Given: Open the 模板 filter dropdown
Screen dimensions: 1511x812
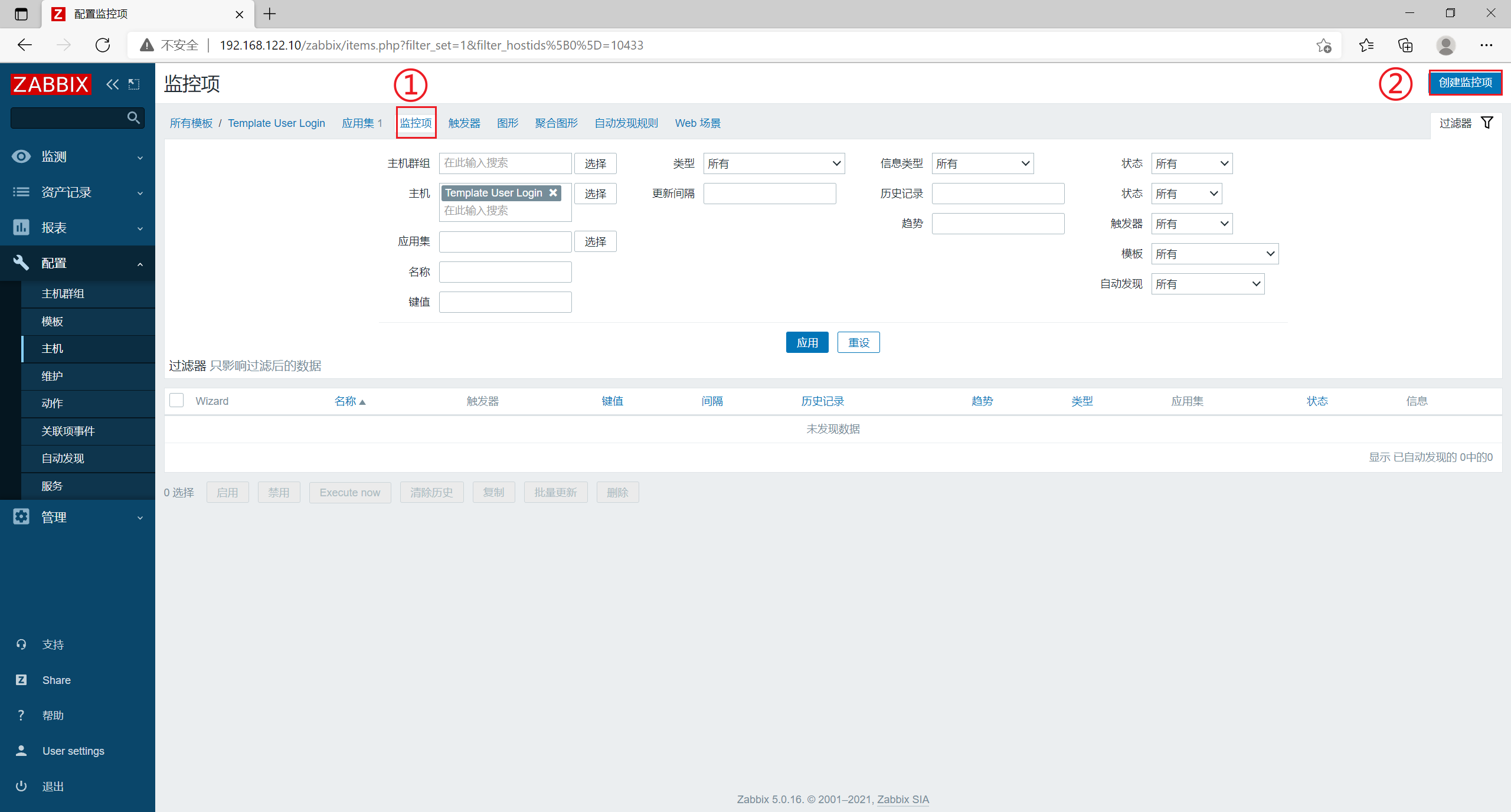Looking at the screenshot, I should click(x=1215, y=254).
